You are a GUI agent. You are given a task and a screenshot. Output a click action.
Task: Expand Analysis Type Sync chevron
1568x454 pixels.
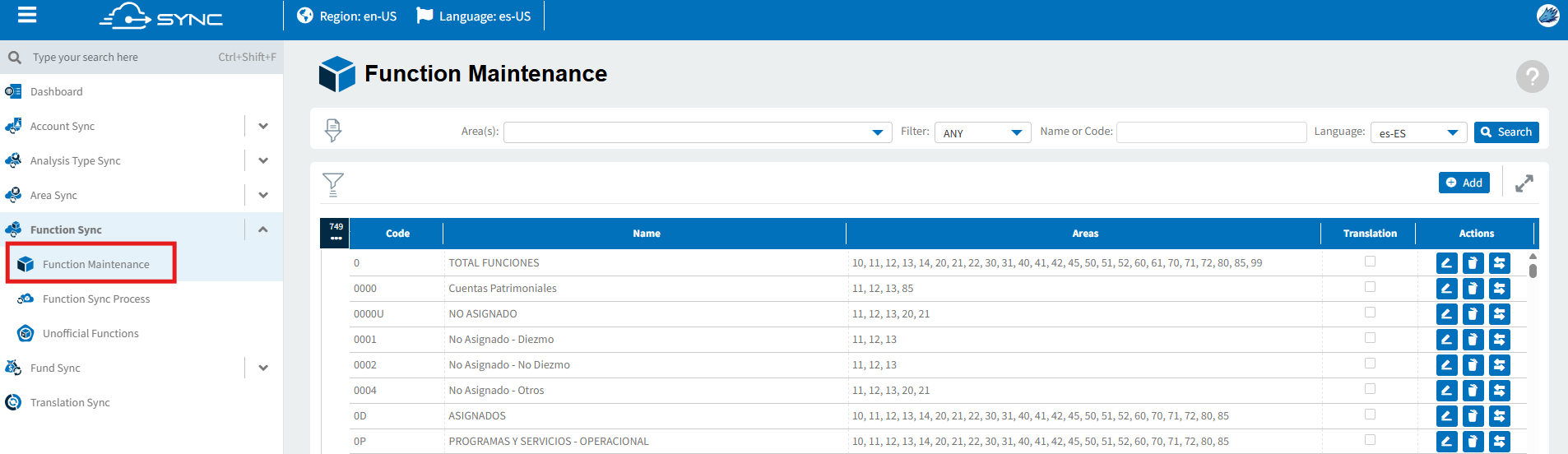point(263,160)
